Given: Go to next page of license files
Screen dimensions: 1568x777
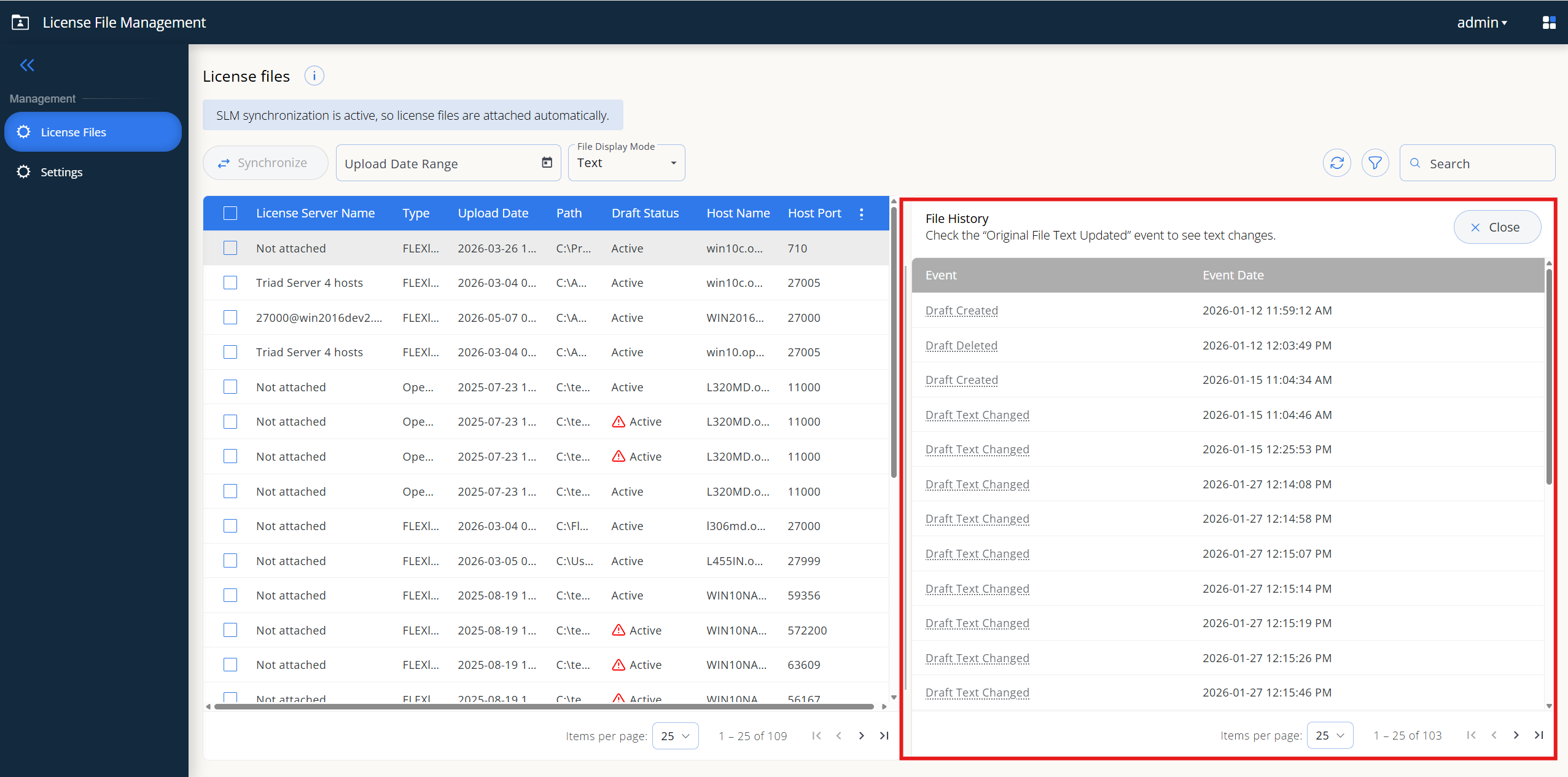Looking at the screenshot, I should point(861,736).
